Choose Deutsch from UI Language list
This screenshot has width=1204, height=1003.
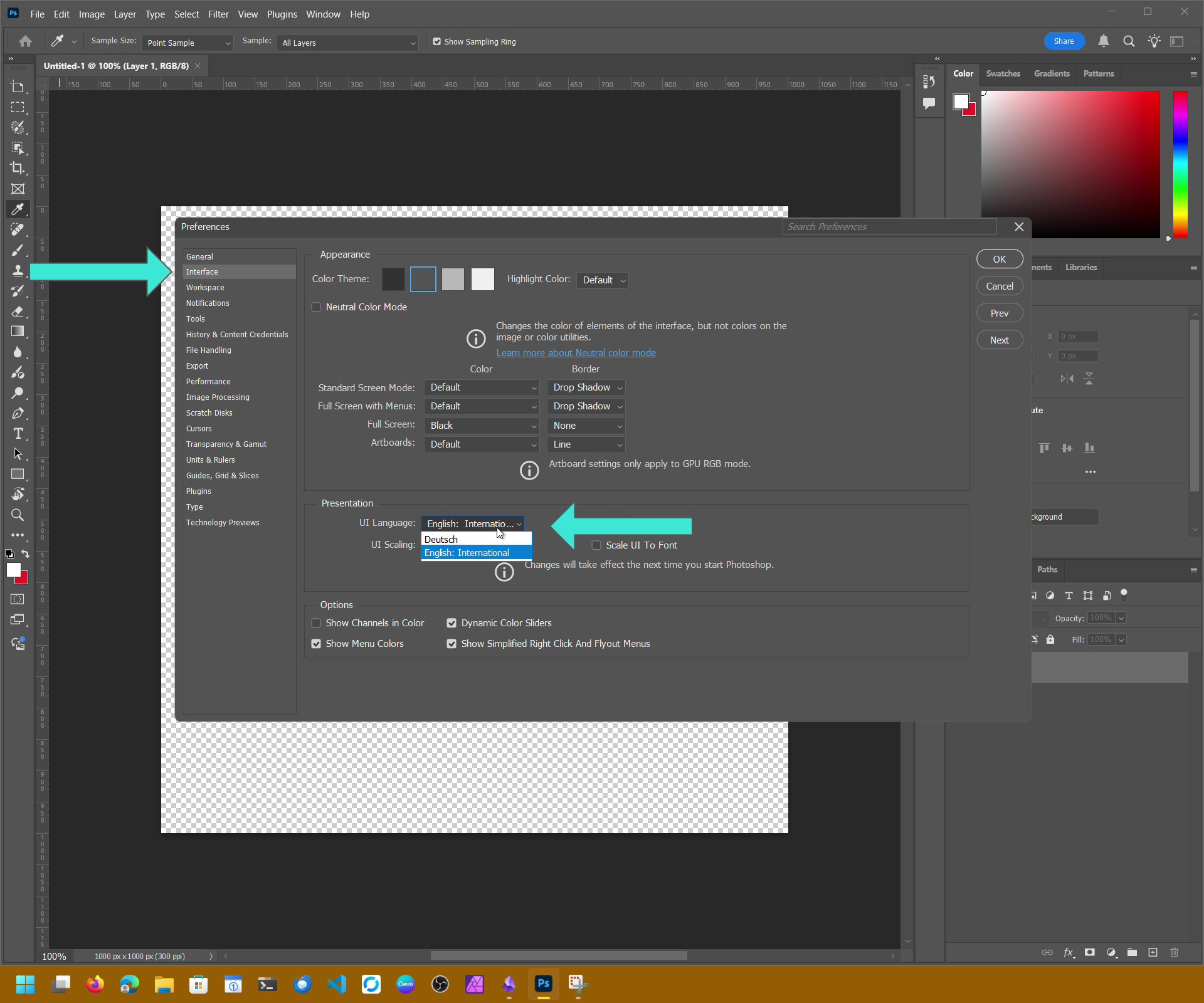coord(477,539)
